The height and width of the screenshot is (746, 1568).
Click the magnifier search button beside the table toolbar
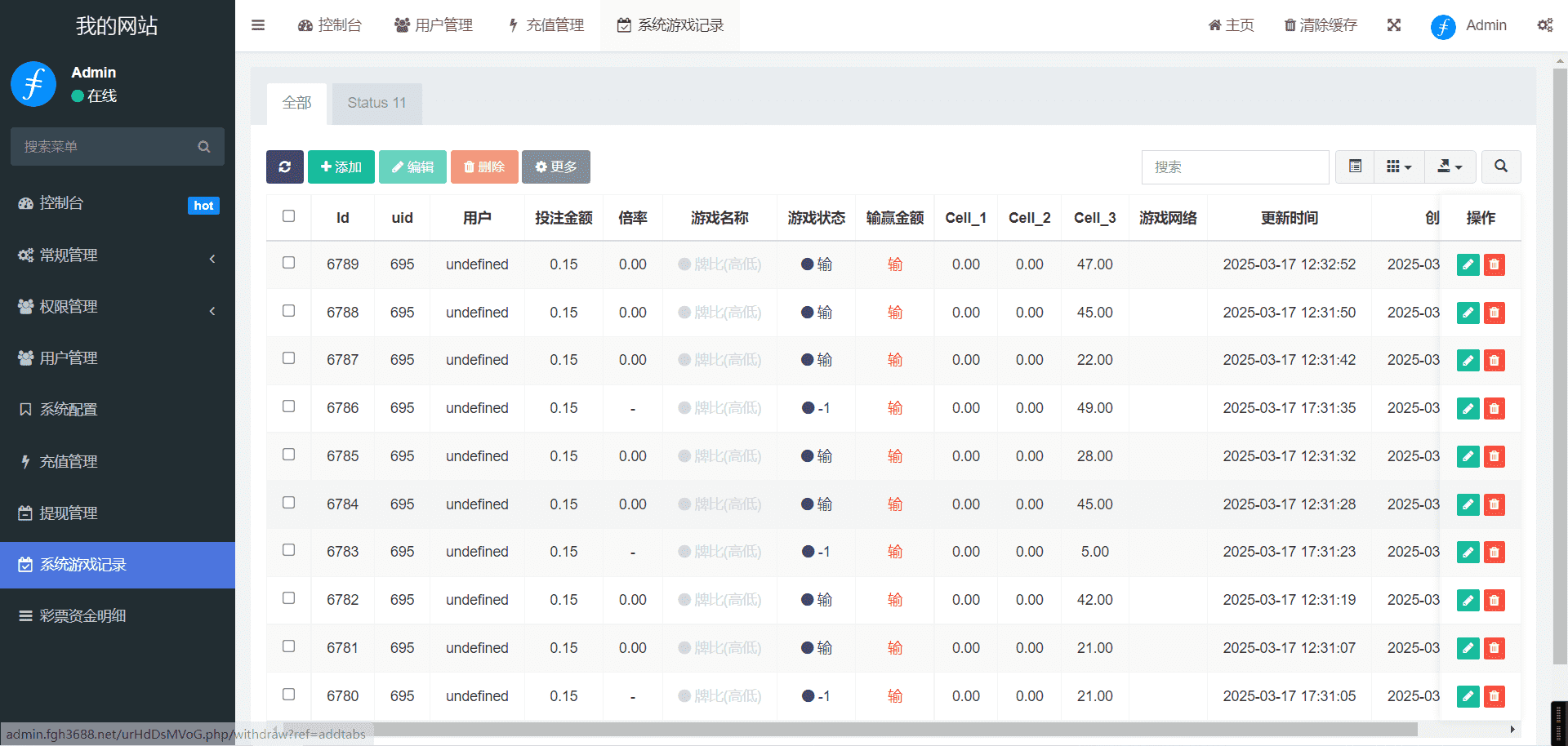click(1500, 167)
